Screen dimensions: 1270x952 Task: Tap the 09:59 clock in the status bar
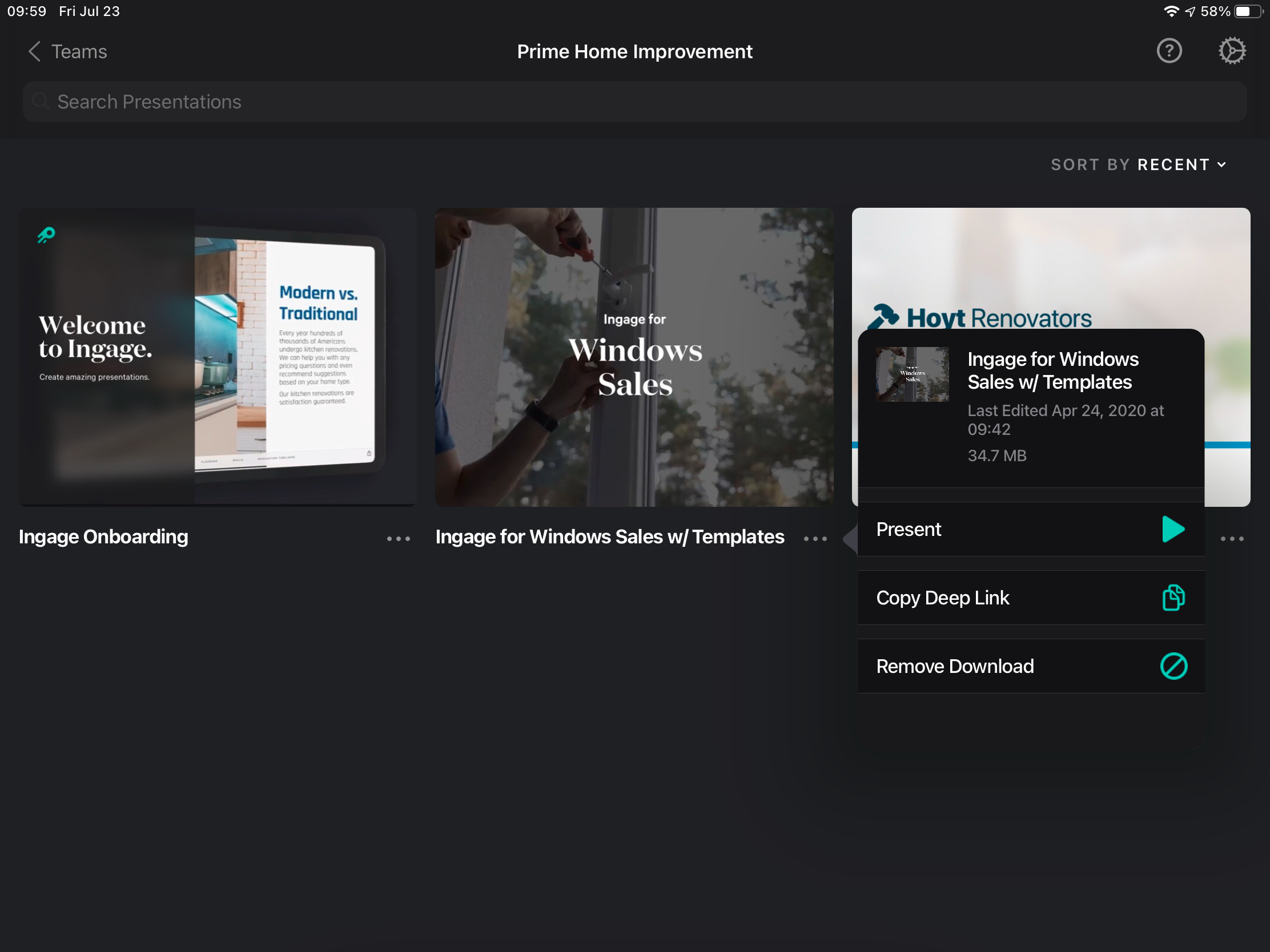(26, 11)
